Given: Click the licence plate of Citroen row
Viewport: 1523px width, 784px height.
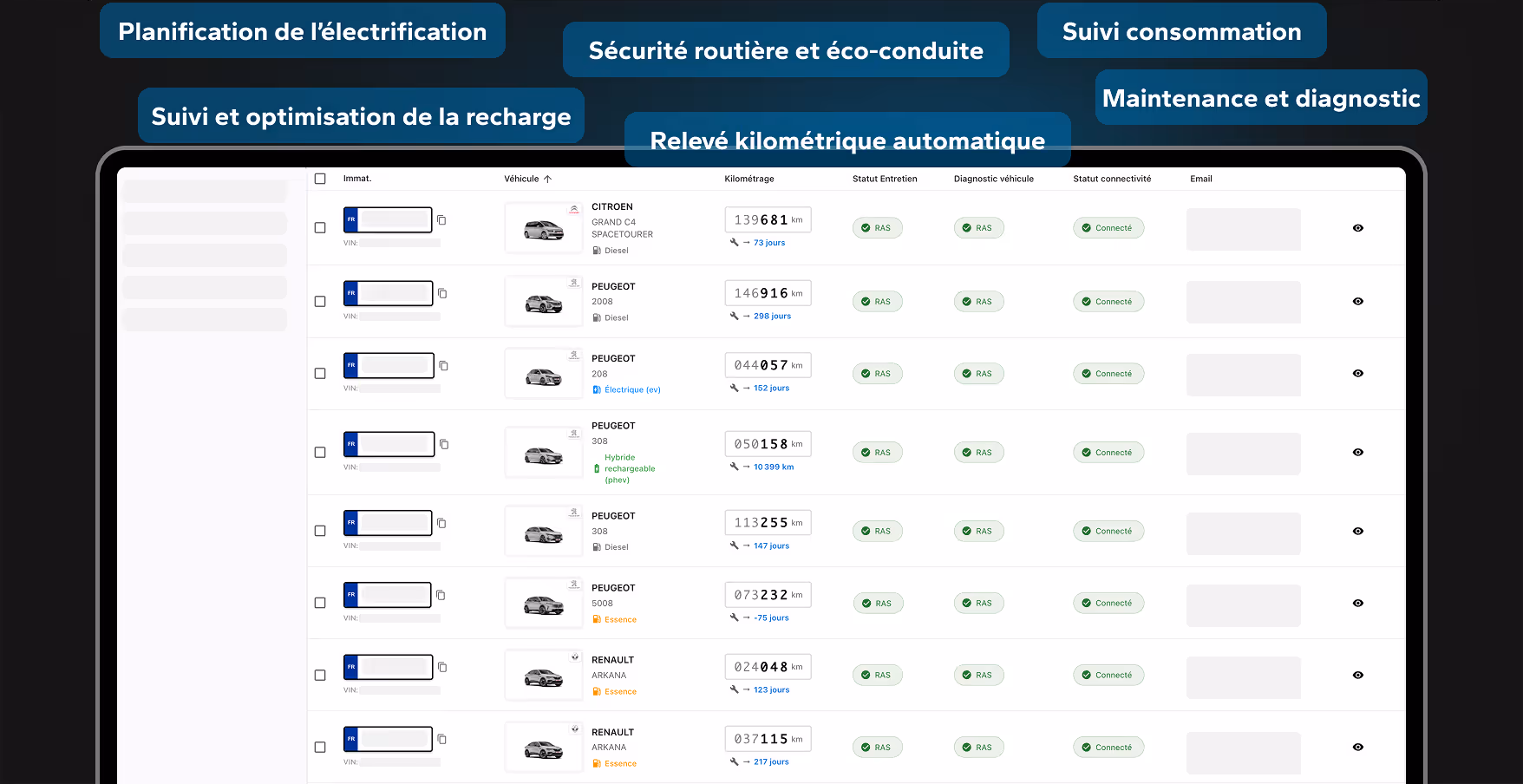Looking at the screenshot, I should pyautogui.click(x=388, y=219).
